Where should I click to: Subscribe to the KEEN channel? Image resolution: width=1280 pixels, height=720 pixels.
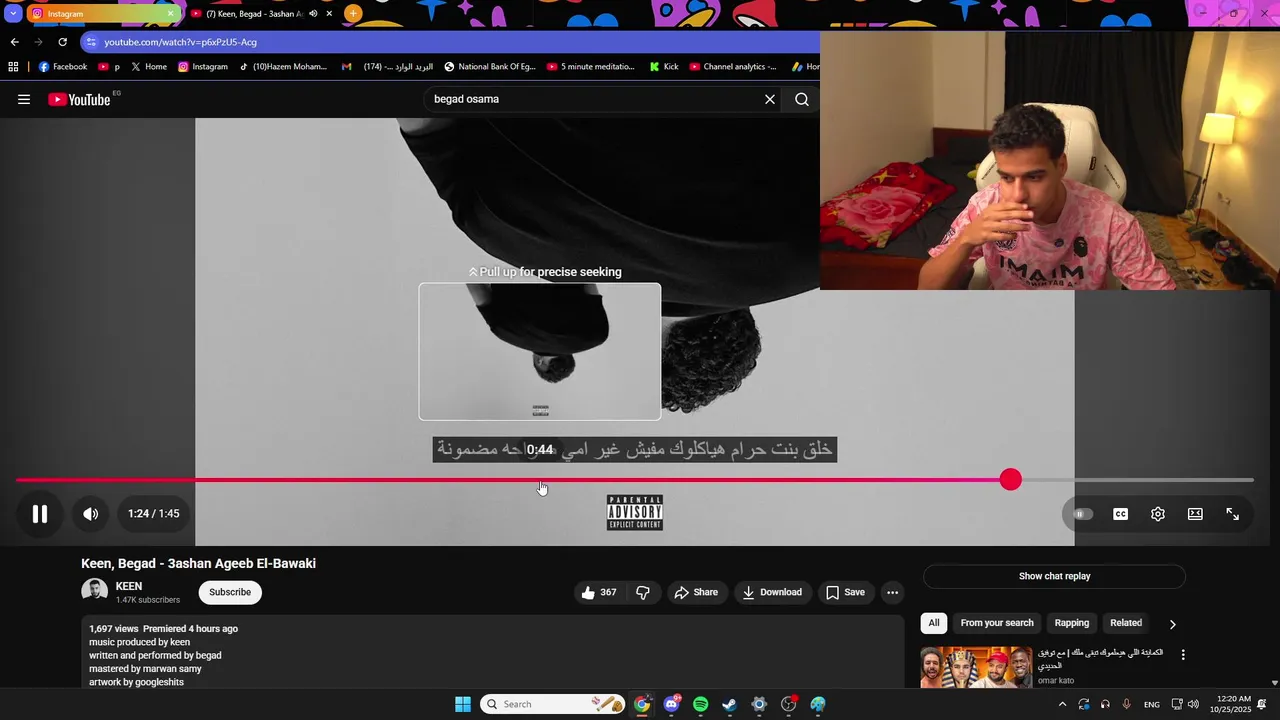click(x=230, y=592)
